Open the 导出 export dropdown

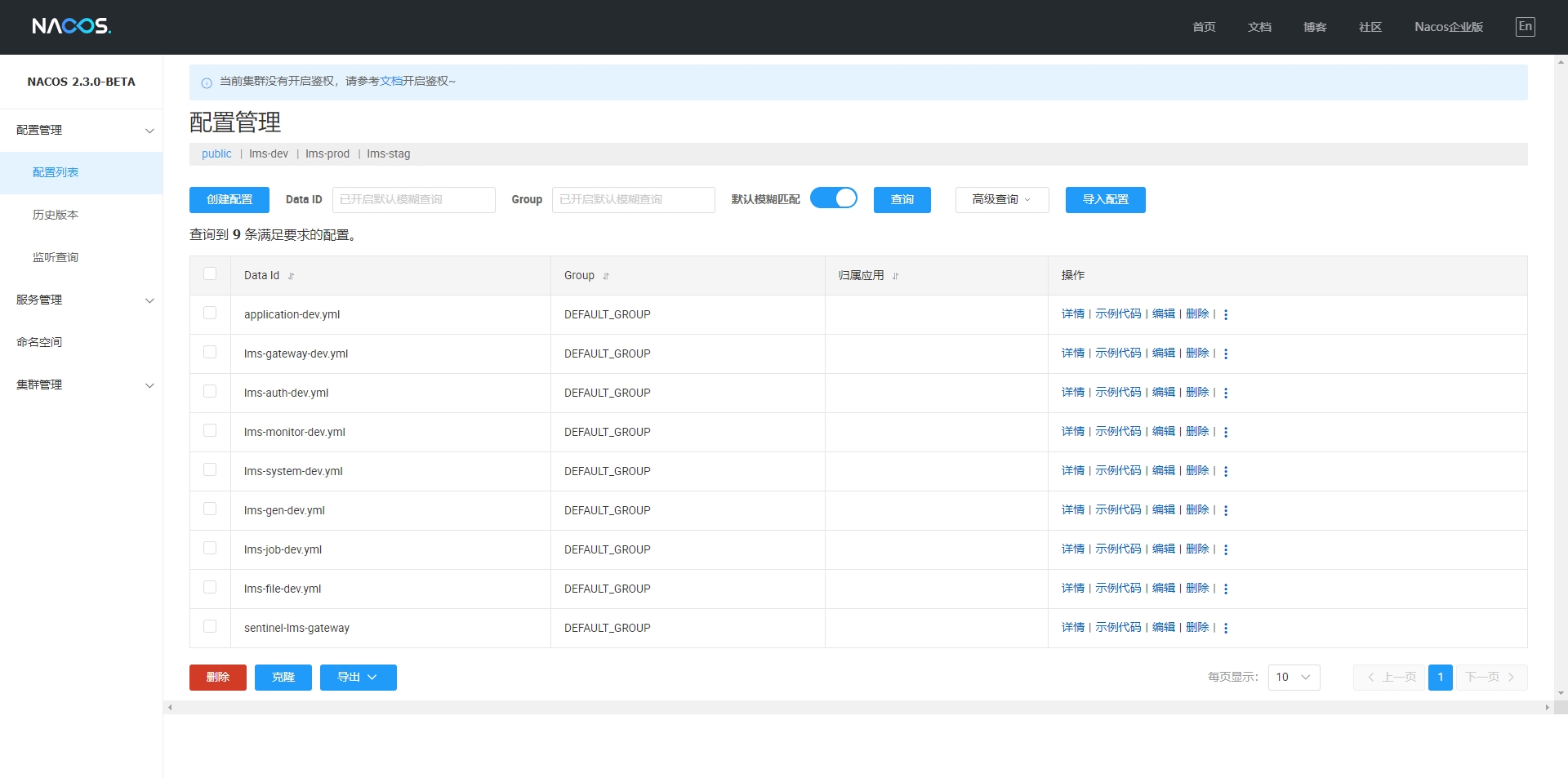point(358,678)
